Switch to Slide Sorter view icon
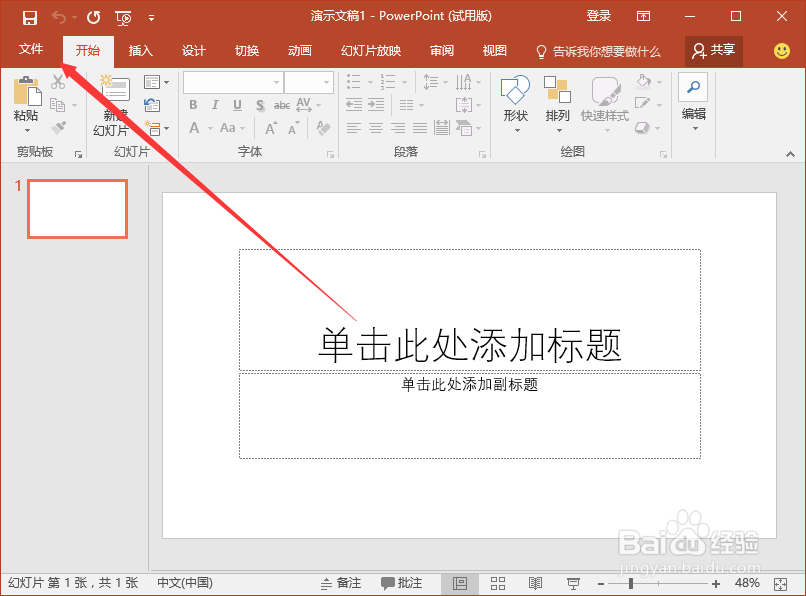The image size is (806, 596). point(498,583)
